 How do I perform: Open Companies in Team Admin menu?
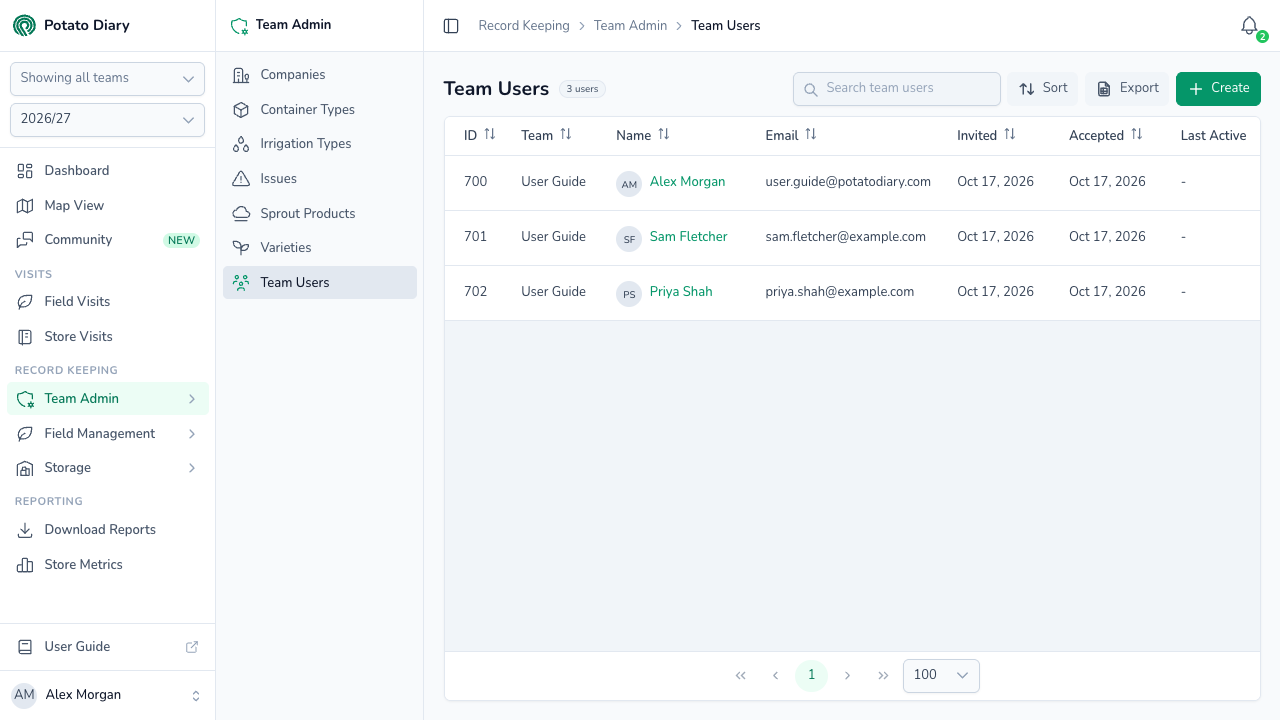320,75
